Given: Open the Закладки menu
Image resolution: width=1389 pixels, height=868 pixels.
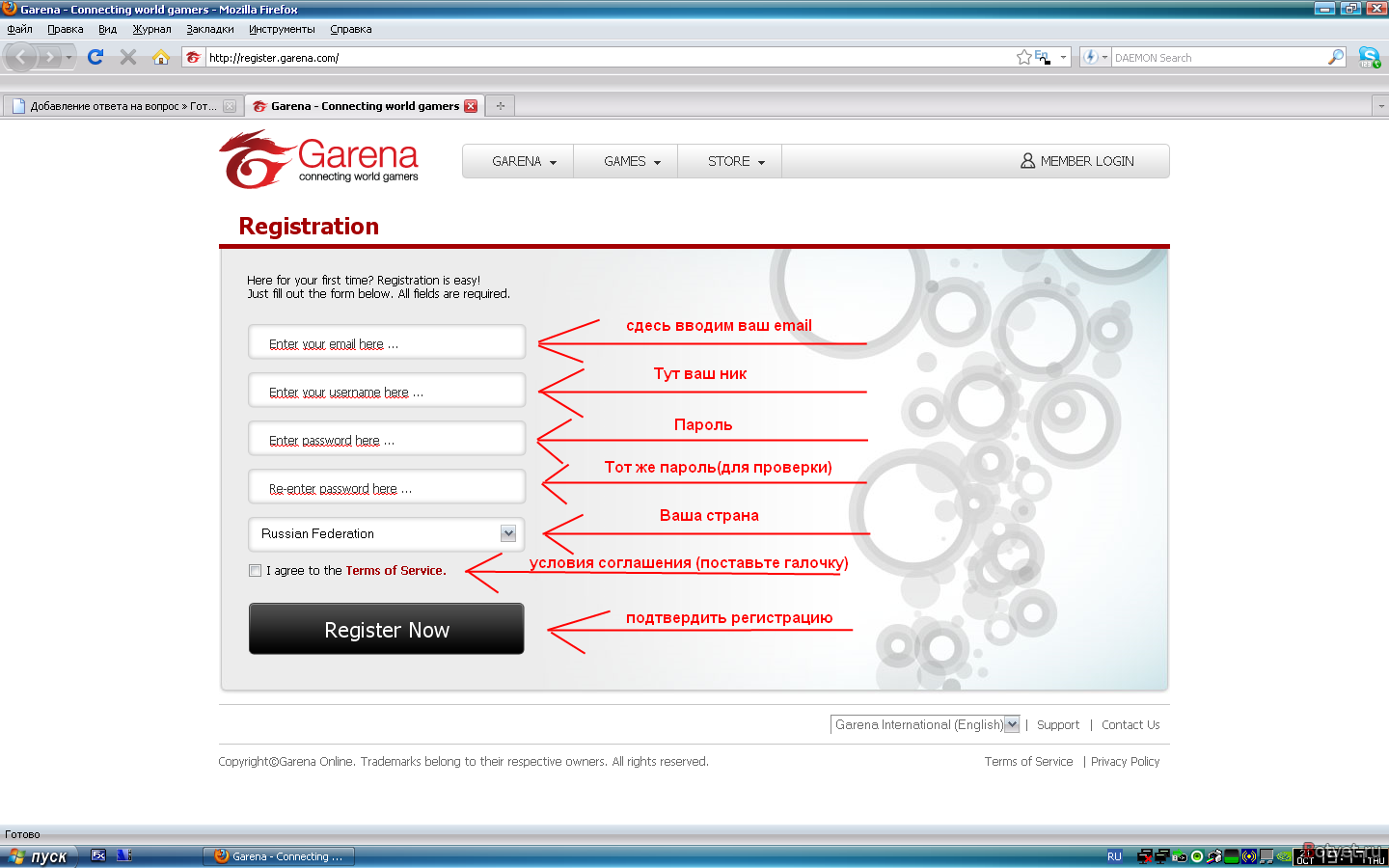Looking at the screenshot, I should click(209, 29).
